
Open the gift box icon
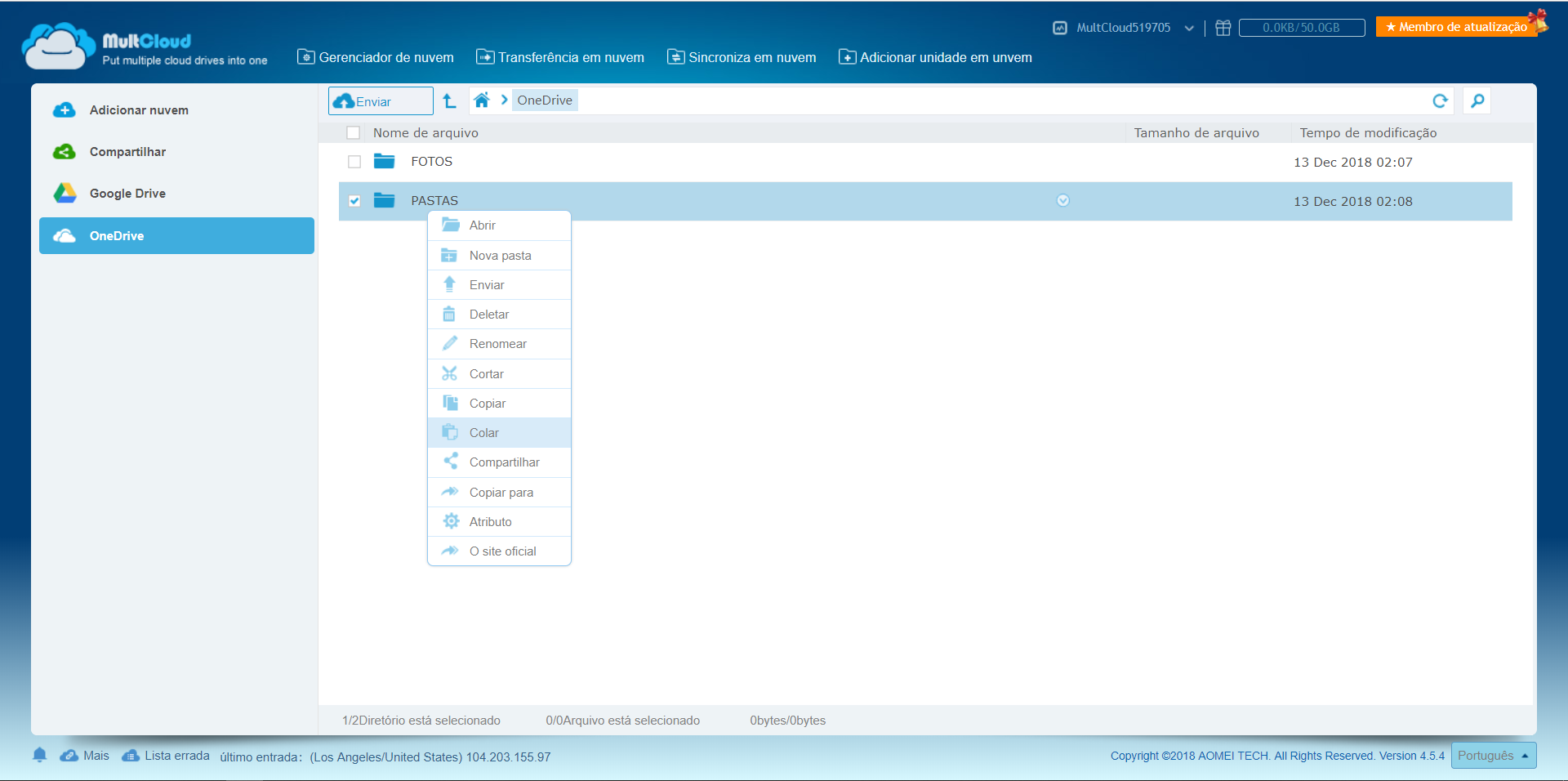point(1223,28)
